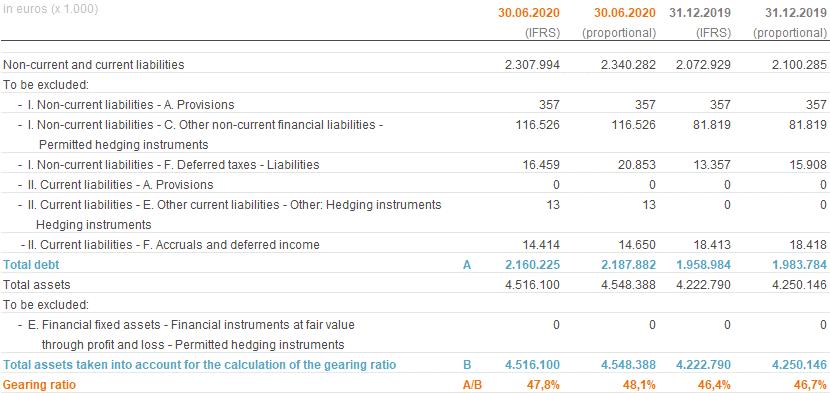Viewport: 830px width, 393px height.
Task: Click the 2.160.225 total debt value
Action: [x=533, y=264]
